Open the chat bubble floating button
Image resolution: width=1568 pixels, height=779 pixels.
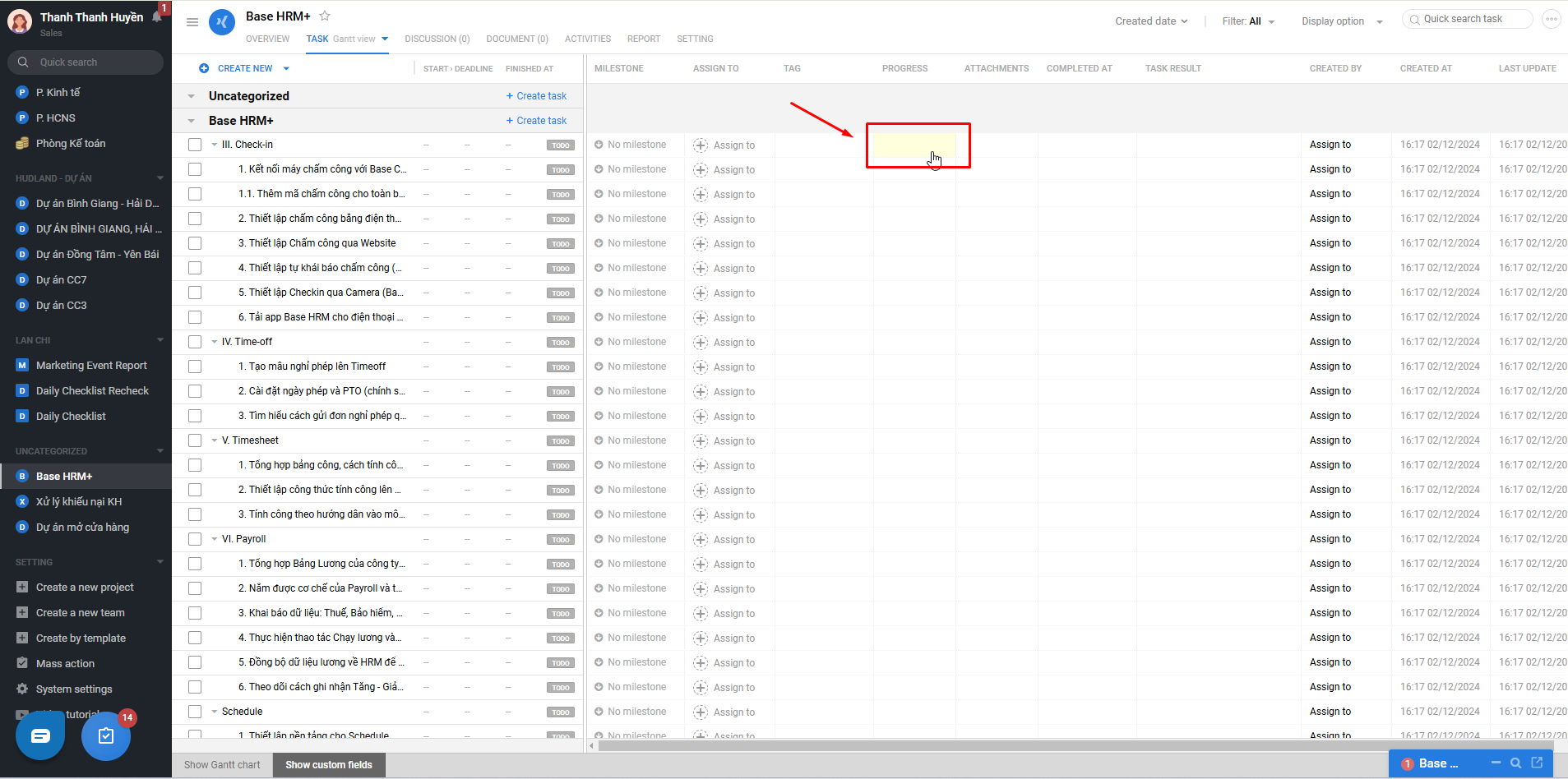(40, 735)
